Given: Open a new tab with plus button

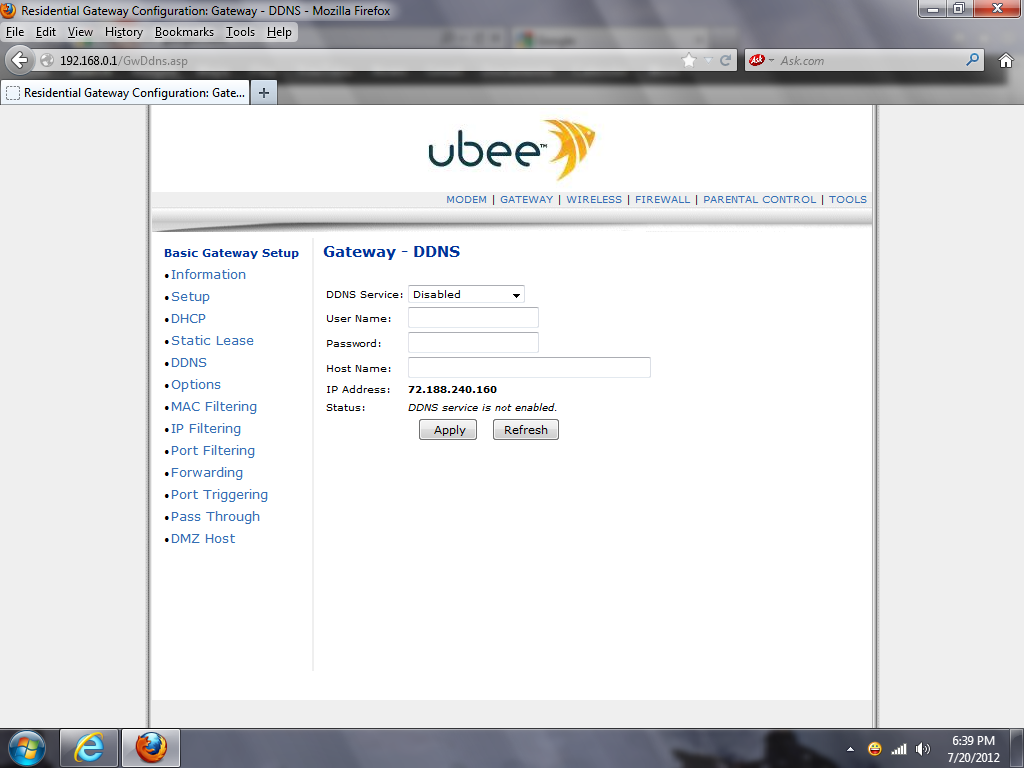Looking at the screenshot, I should click(264, 93).
